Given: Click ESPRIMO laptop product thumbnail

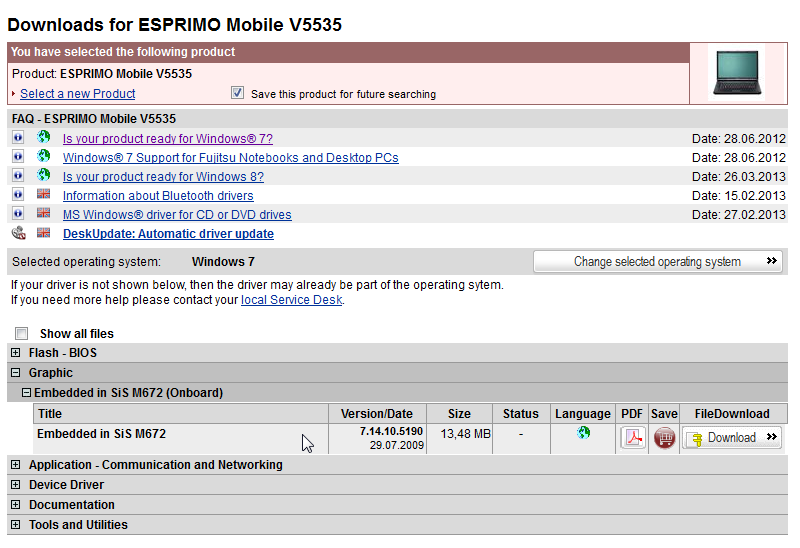Looking at the screenshot, I should point(738,73).
